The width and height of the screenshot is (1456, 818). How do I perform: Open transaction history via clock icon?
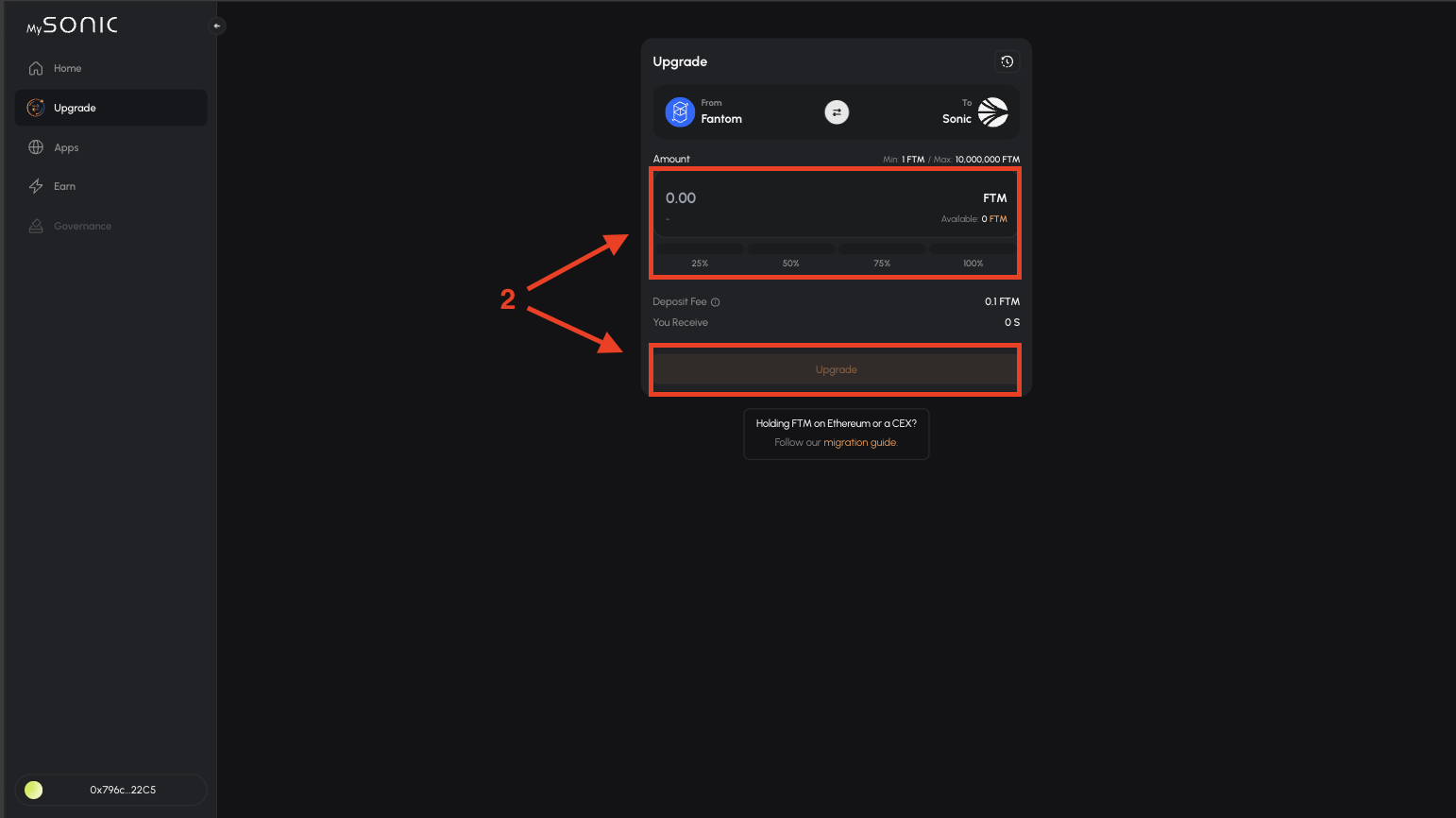click(x=1007, y=60)
